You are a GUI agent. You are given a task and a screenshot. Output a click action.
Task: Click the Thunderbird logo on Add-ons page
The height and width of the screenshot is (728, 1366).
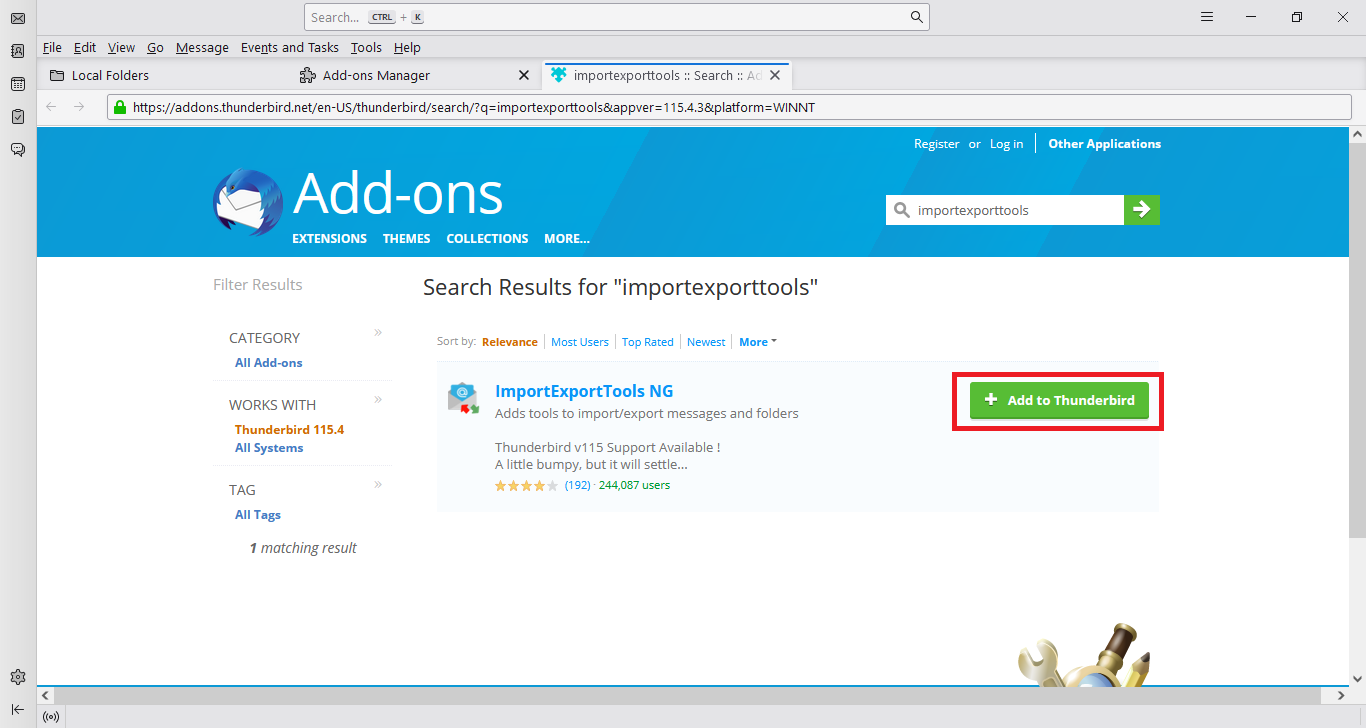[x=248, y=202]
